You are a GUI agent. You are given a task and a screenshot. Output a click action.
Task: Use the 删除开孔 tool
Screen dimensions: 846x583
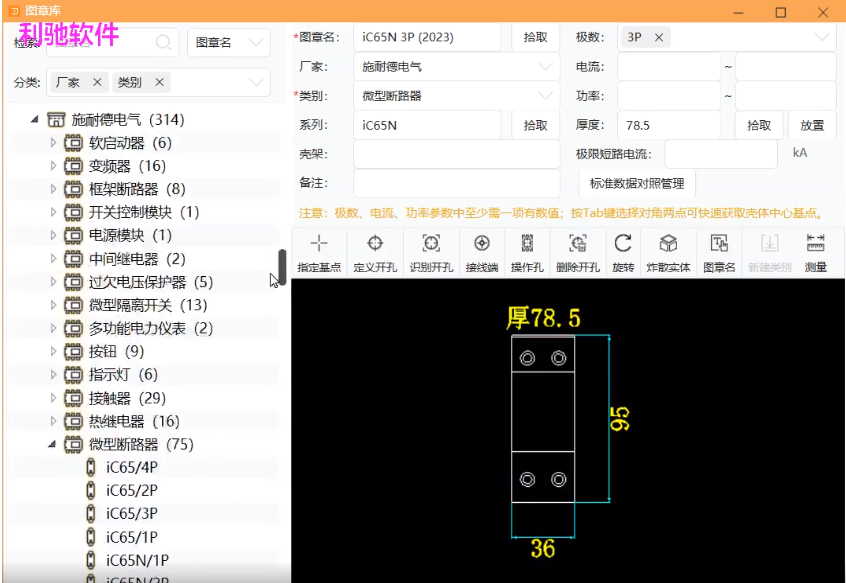[578, 252]
